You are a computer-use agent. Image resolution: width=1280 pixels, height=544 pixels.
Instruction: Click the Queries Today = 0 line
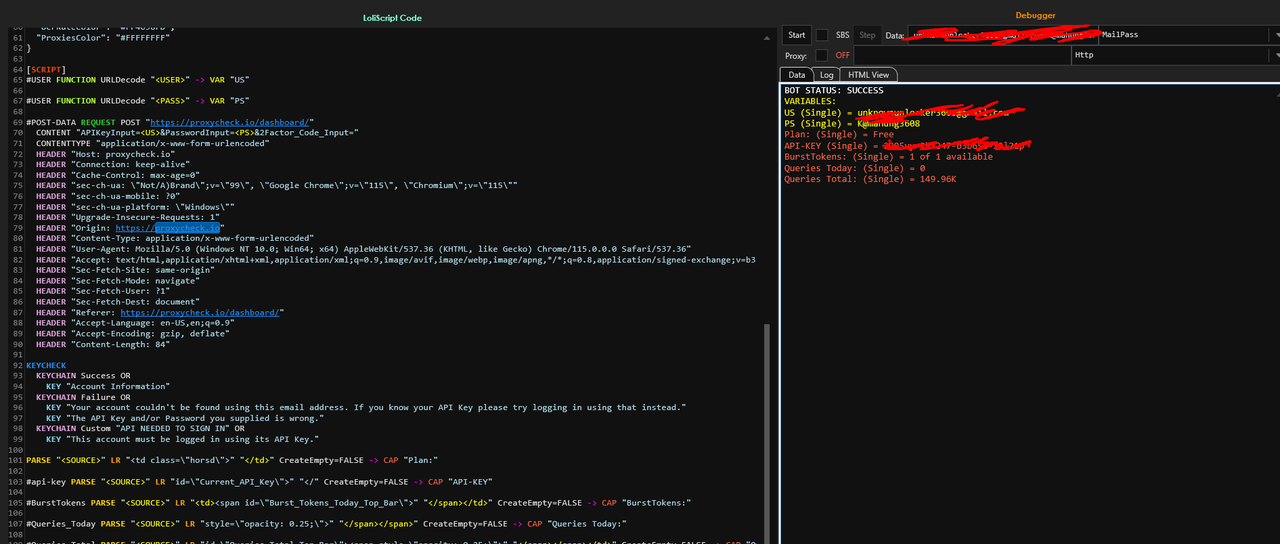(x=854, y=168)
